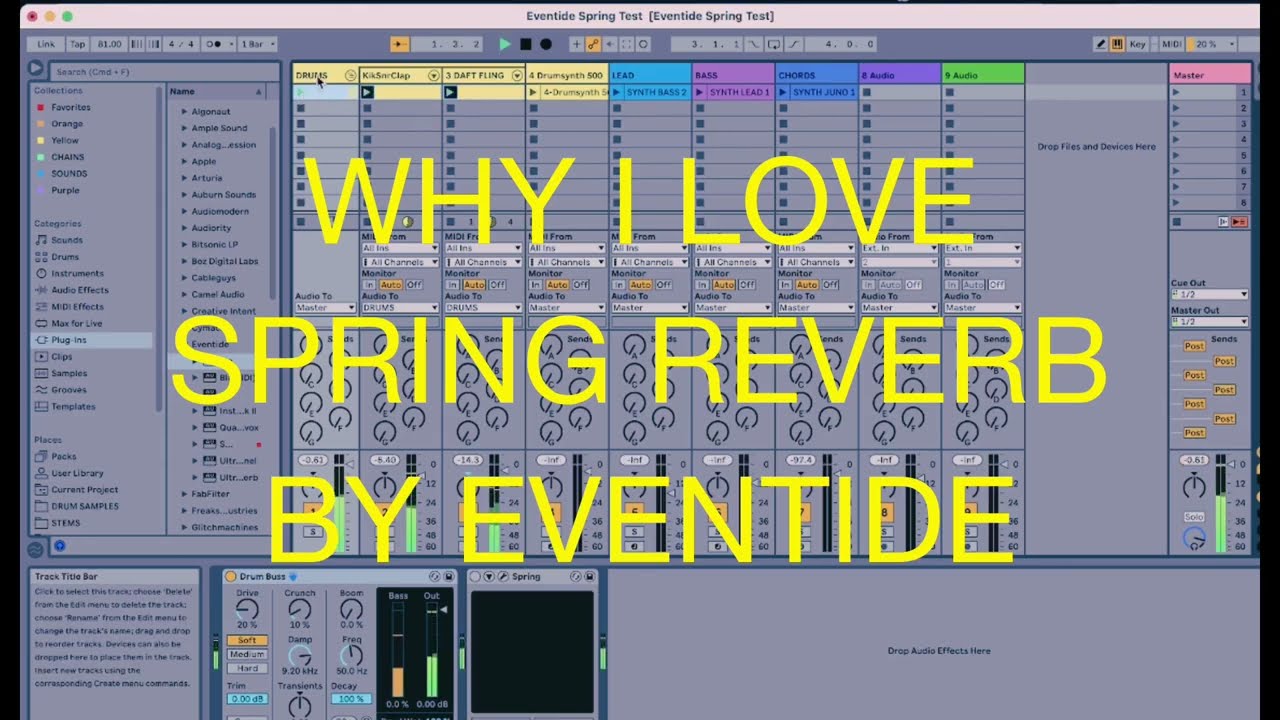
Task: Select the KikSnrClap track title
Action: coord(386,75)
